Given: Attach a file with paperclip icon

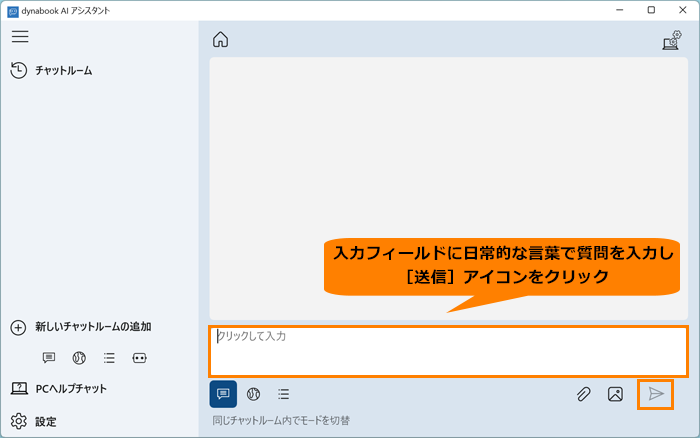Looking at the screenshot, I should (x=583, y=394).
